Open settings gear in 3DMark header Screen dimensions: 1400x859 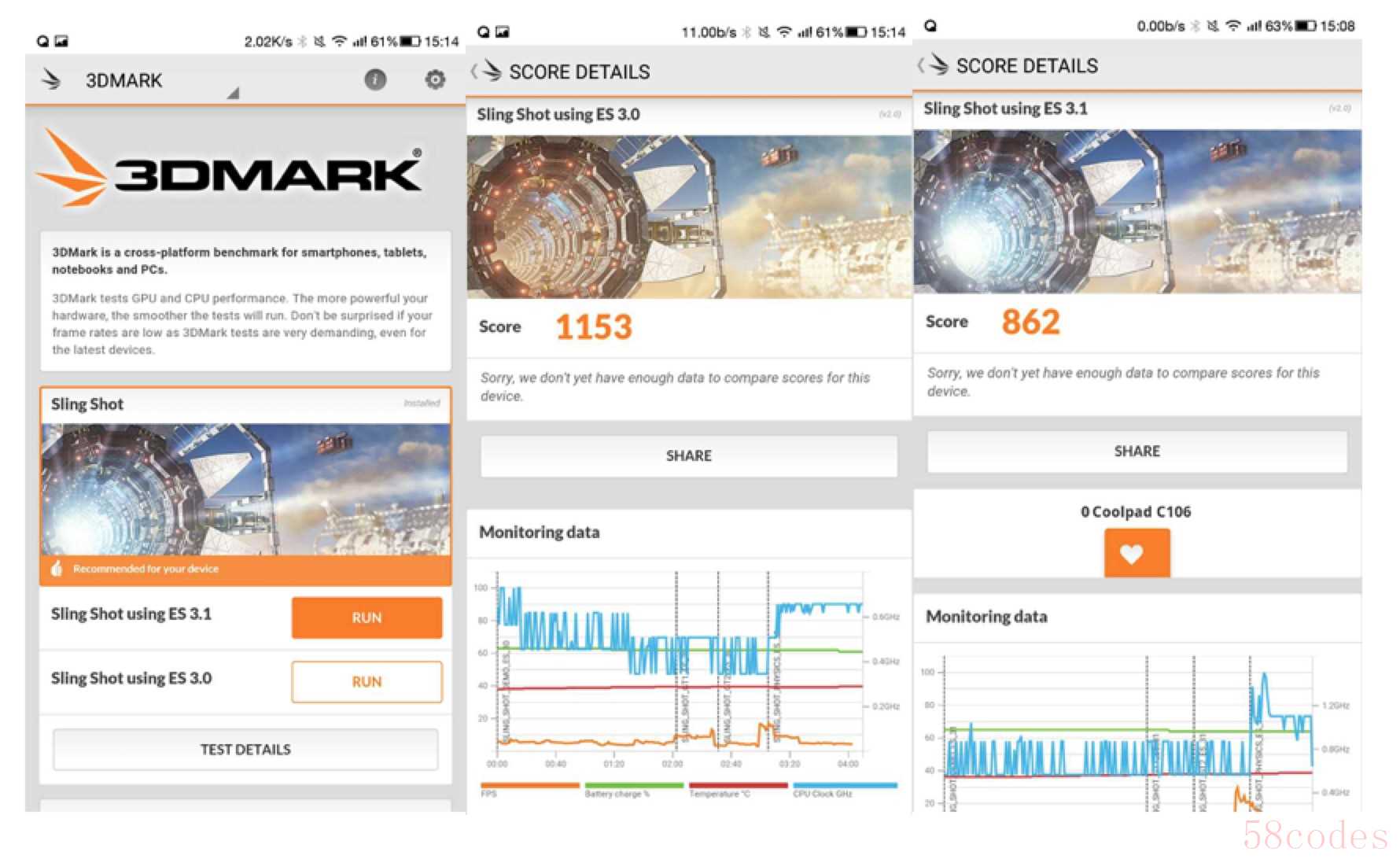pos(435,79)
